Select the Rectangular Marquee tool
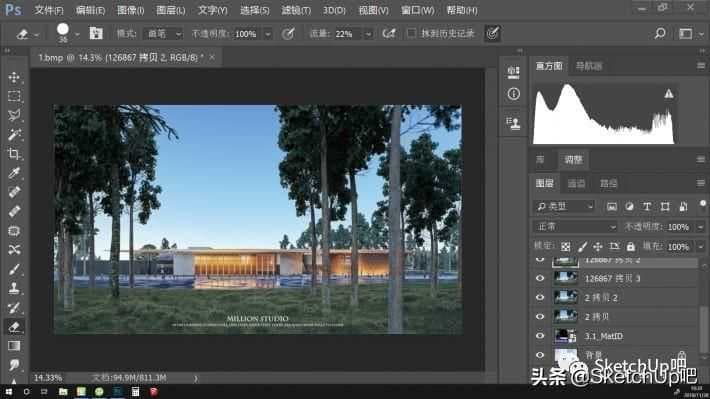 coord(14,96)
